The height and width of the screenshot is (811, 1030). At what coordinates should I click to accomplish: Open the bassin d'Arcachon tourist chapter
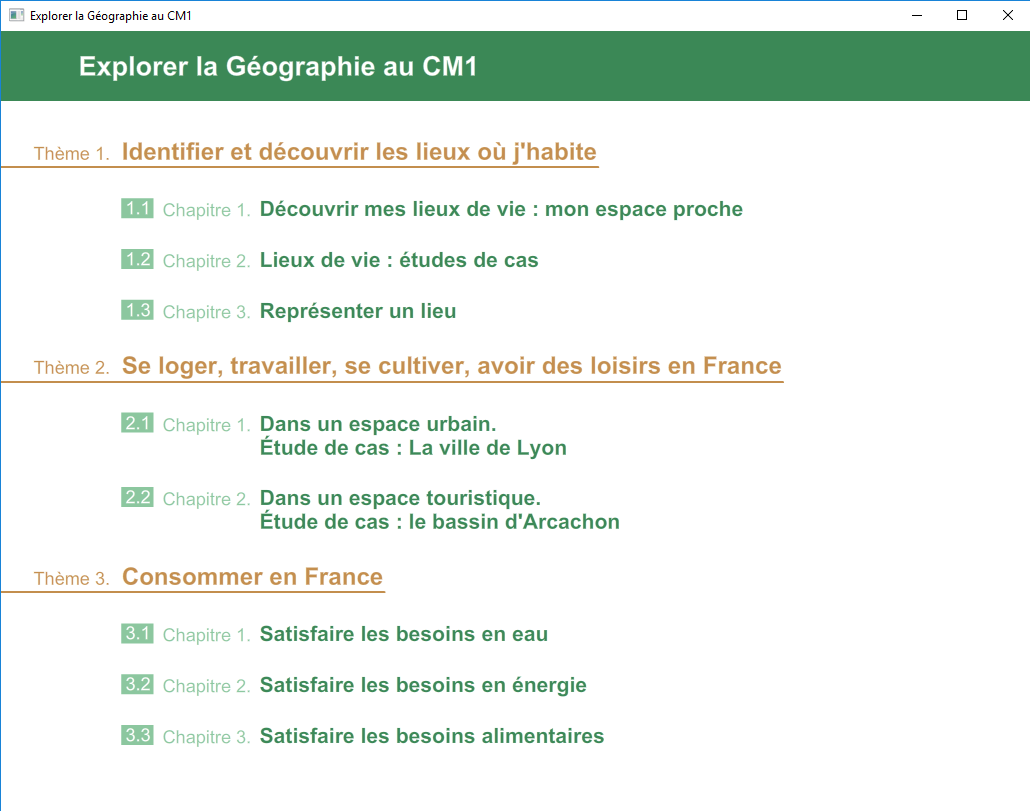point(439,510)
